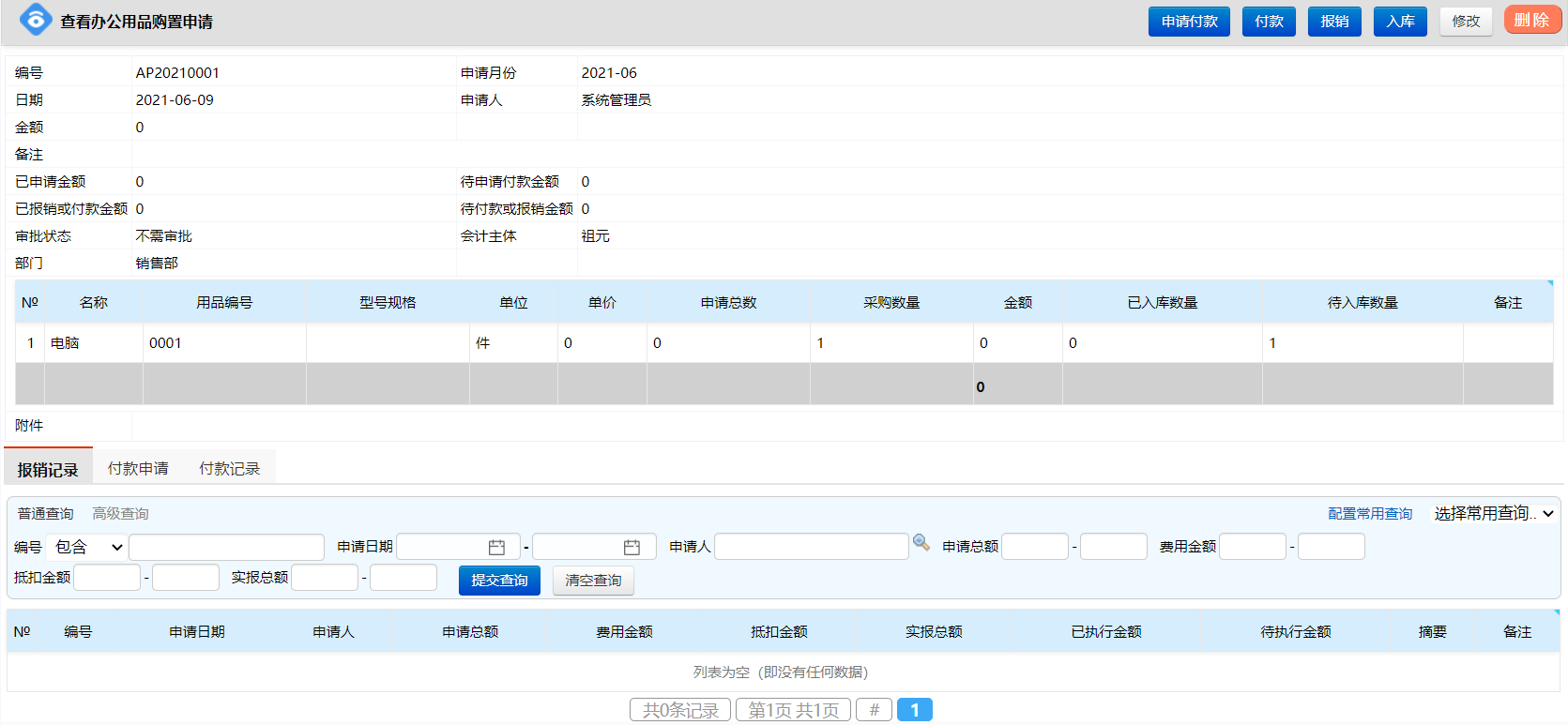1568x725 pixels.
Task: Click the 抵扣金额 column header in records list
Action: click(779, 631)
